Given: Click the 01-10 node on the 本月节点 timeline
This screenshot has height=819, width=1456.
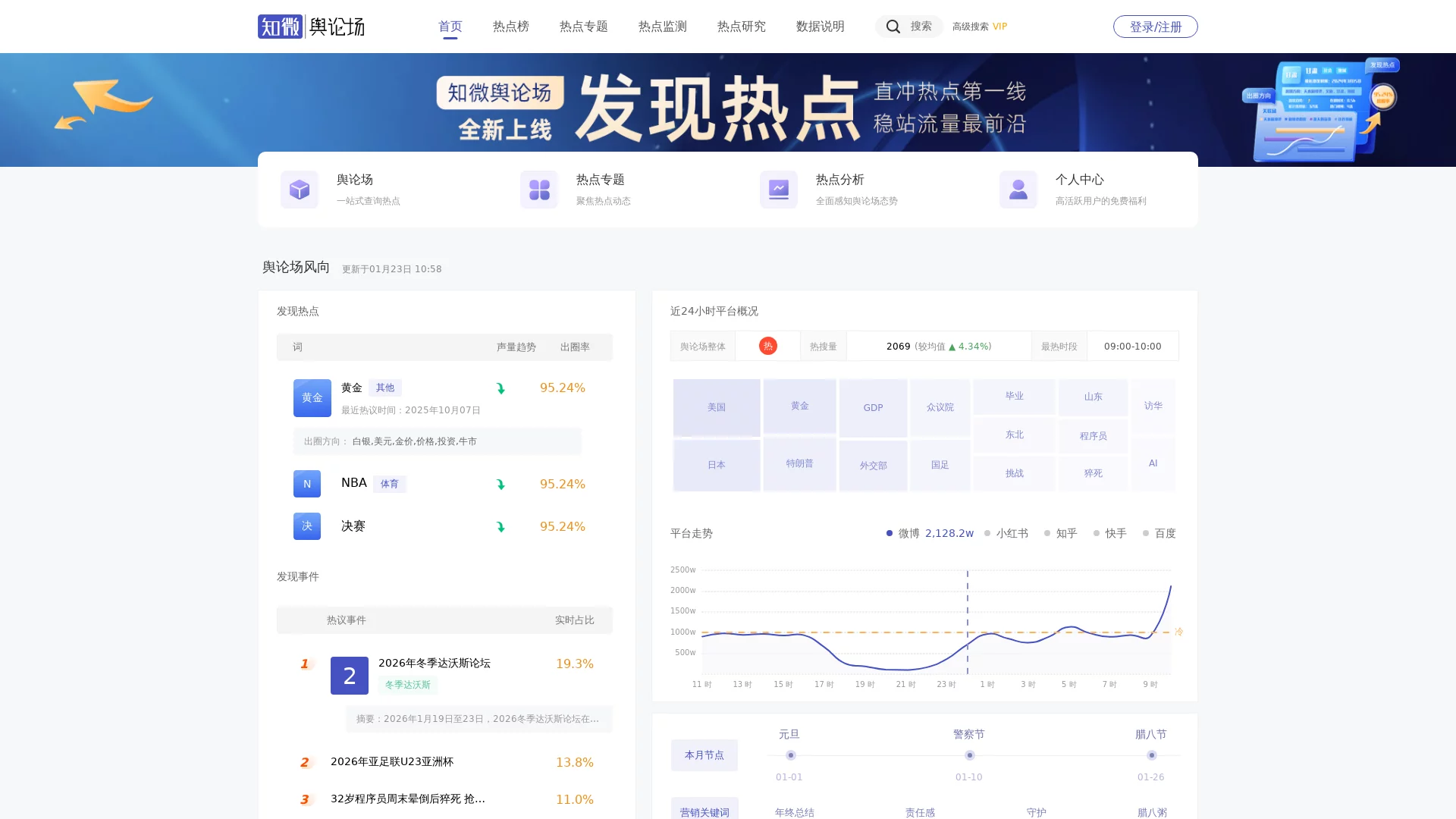Looking at the screenshot, I should [x=969, y=755].
